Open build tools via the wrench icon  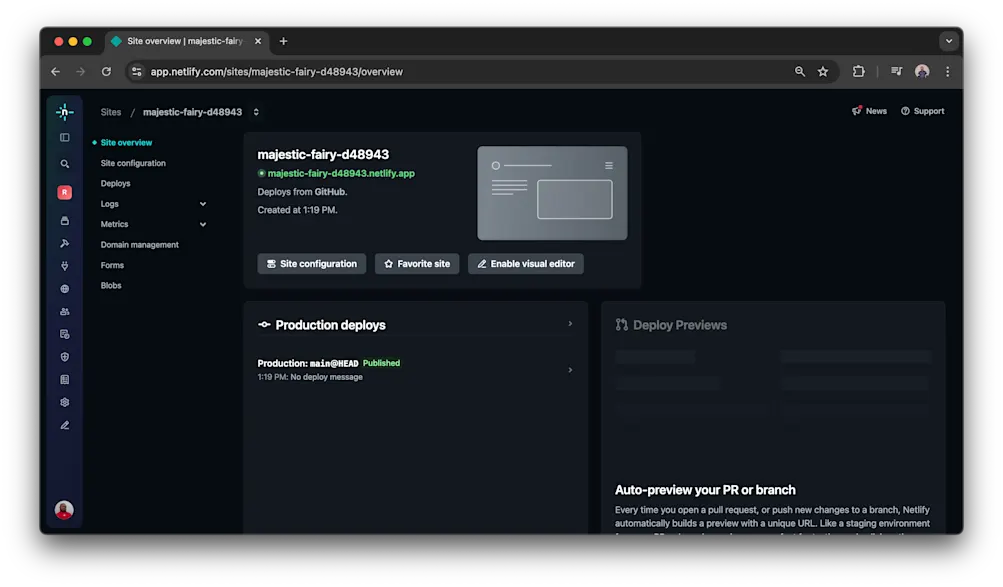pyautogui.click(x=64, y=244)
